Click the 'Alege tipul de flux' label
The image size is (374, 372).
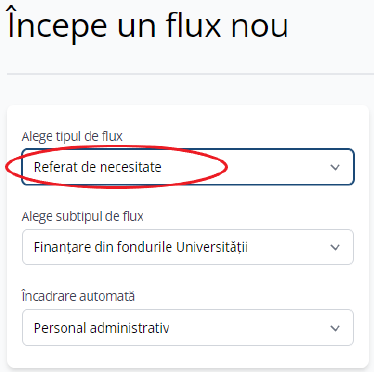click(x=72, y=137)
